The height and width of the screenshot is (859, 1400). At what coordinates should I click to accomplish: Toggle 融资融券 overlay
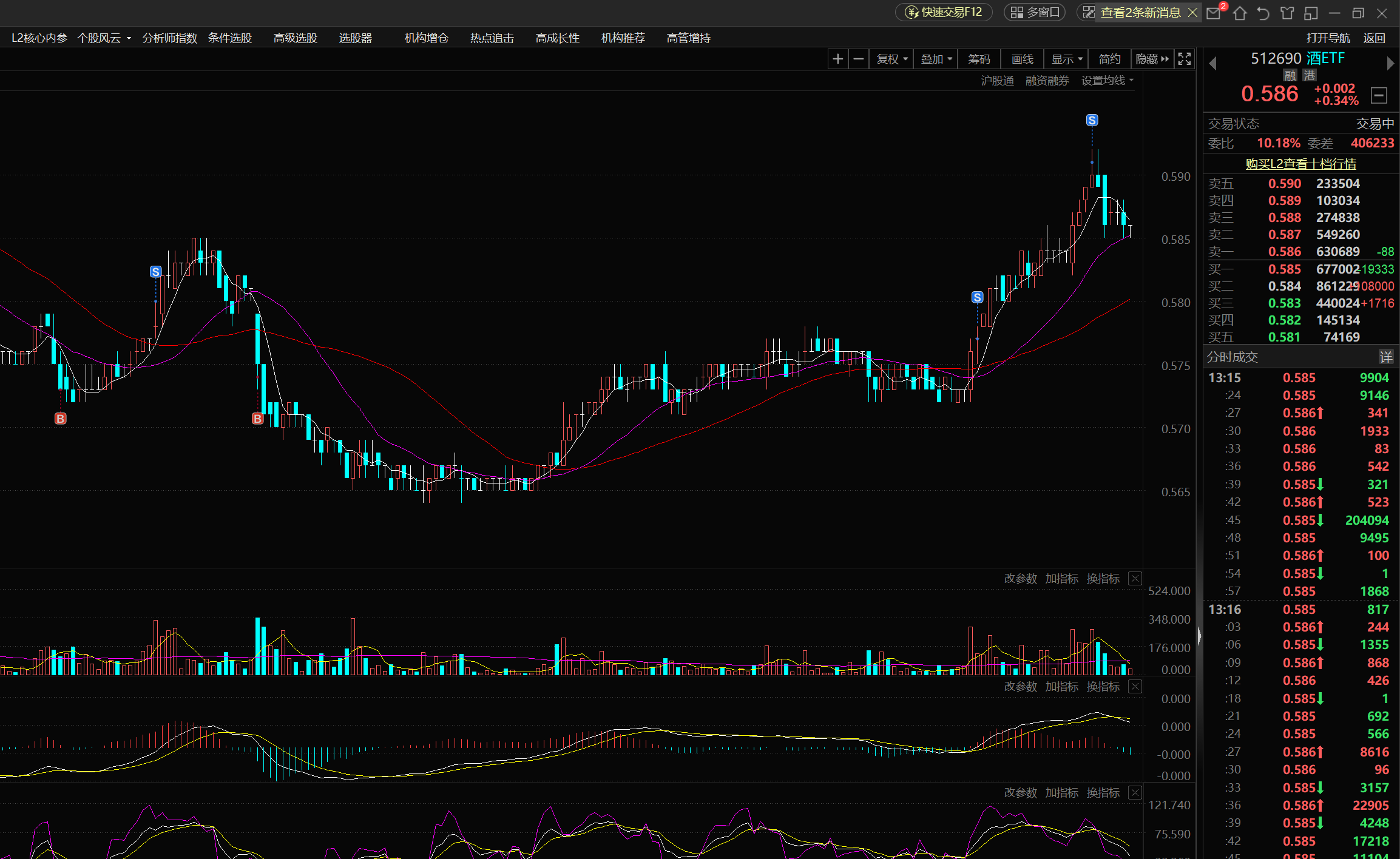[1047, 81]
